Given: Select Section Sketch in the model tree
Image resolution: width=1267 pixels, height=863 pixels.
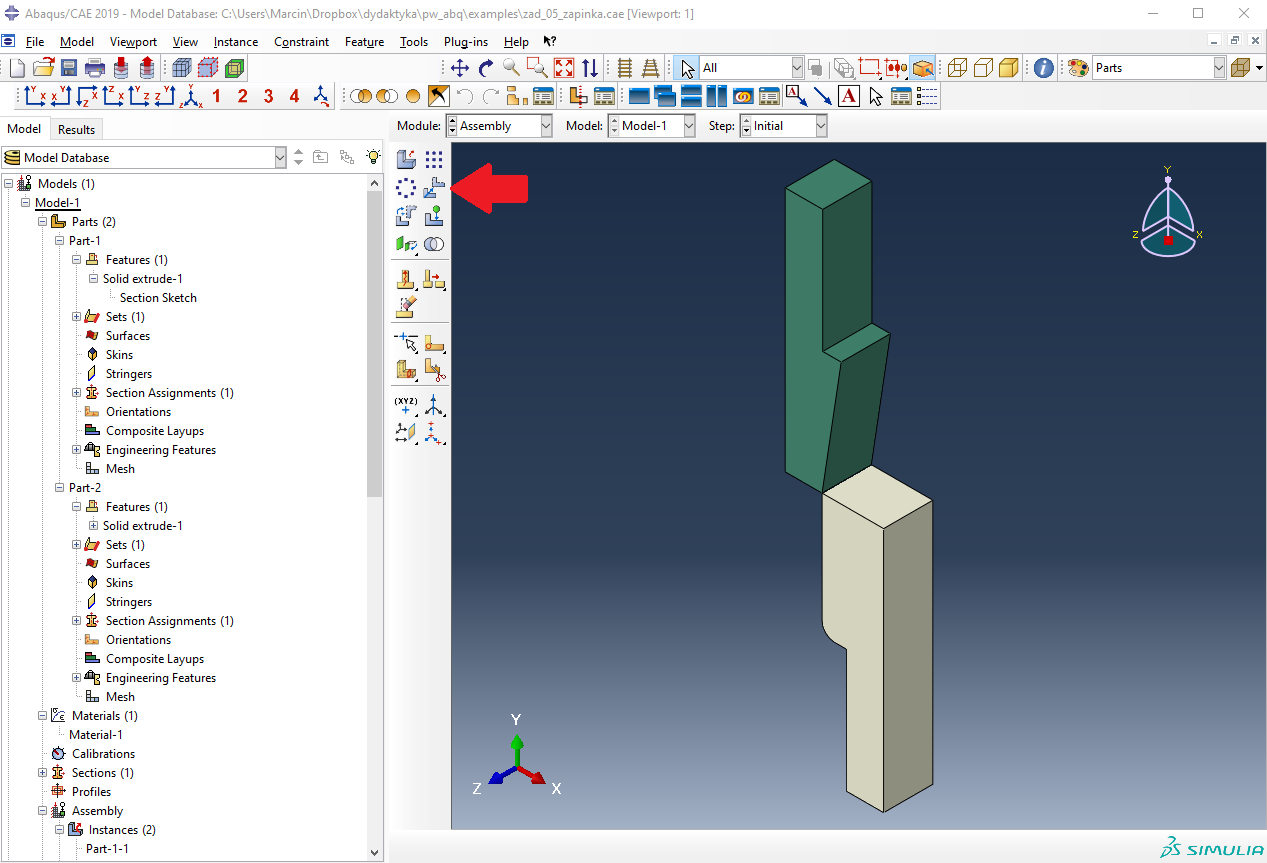Looking at the screenshot, I should click(158, 298).
